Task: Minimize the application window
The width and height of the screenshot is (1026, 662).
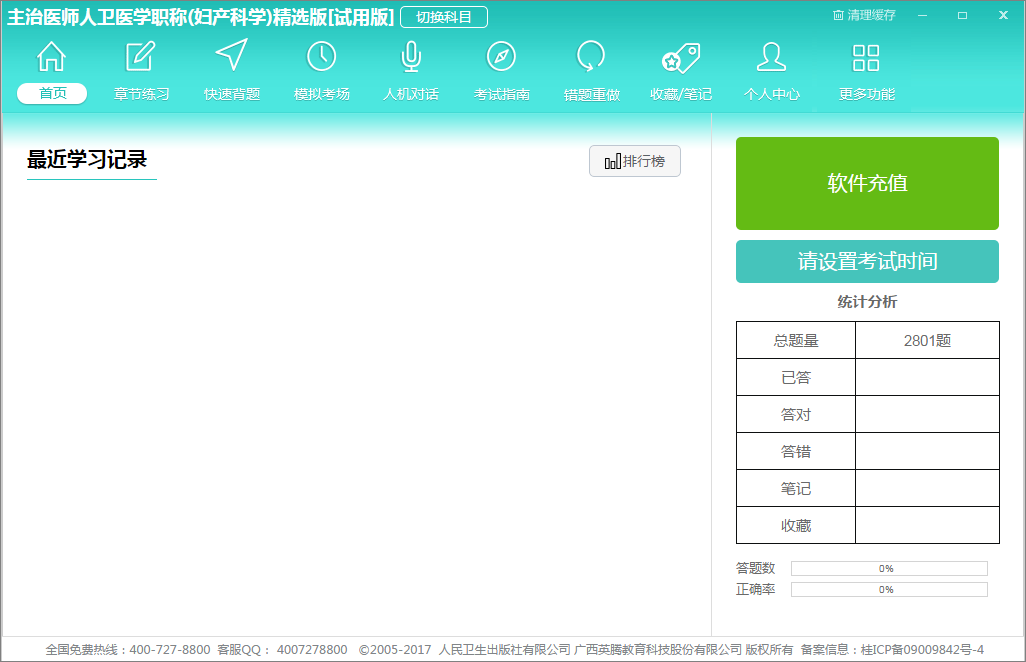Action: [923, 15]
